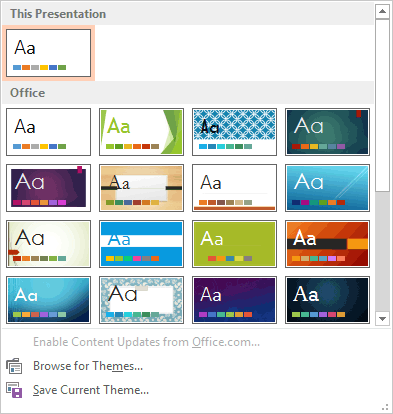Choose Save Current Theme...
The width and height of the screenshot is (393, 414).
[91, 390]
